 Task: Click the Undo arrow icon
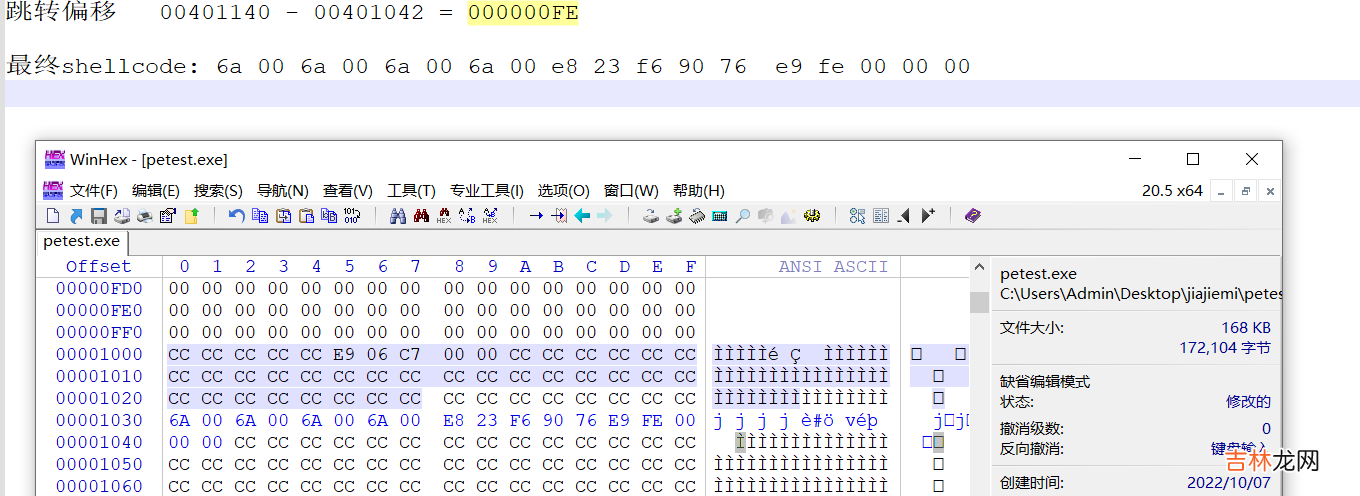tap(236, 216)
